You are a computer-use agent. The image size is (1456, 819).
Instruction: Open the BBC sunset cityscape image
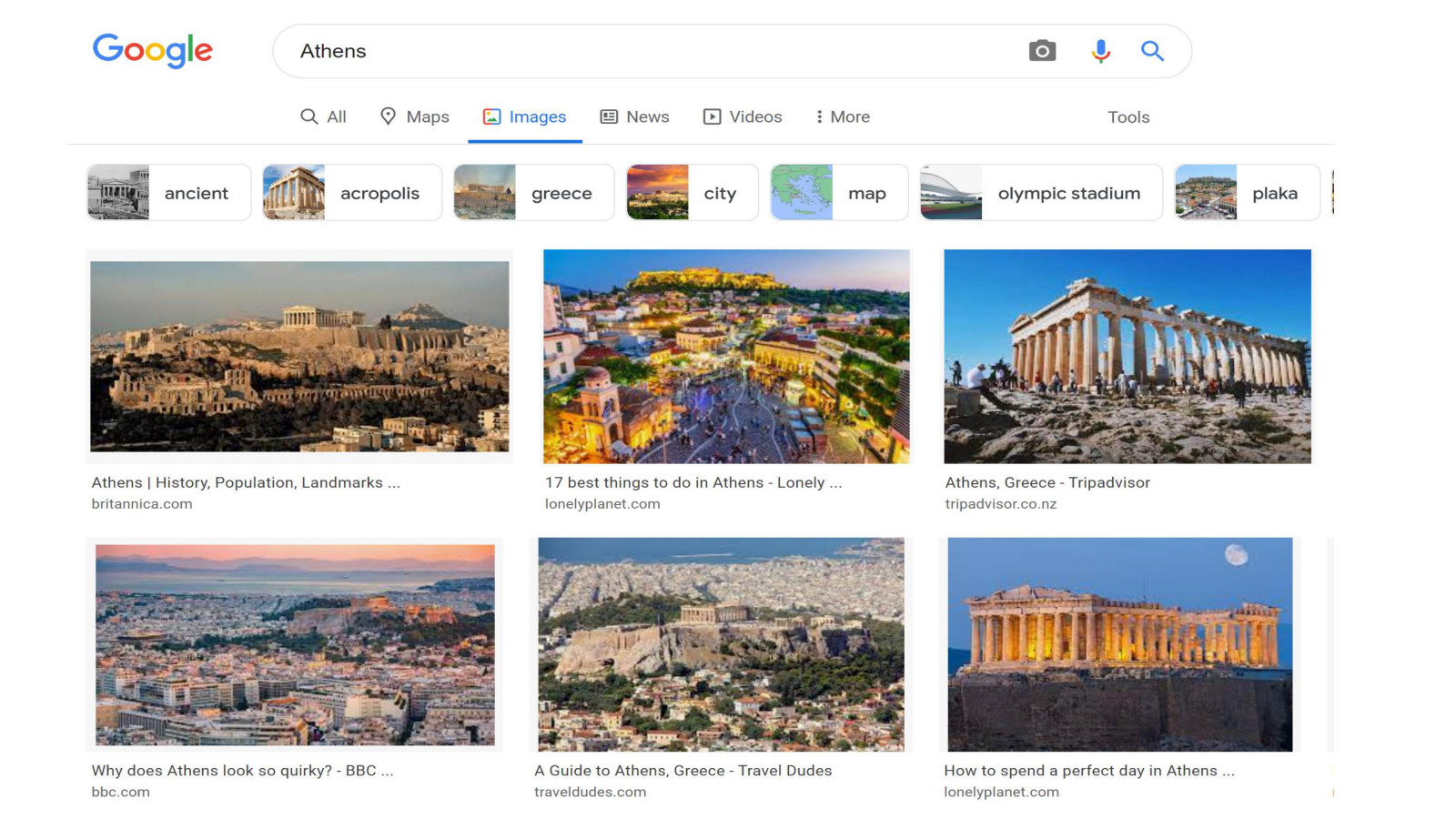(295, 645)
